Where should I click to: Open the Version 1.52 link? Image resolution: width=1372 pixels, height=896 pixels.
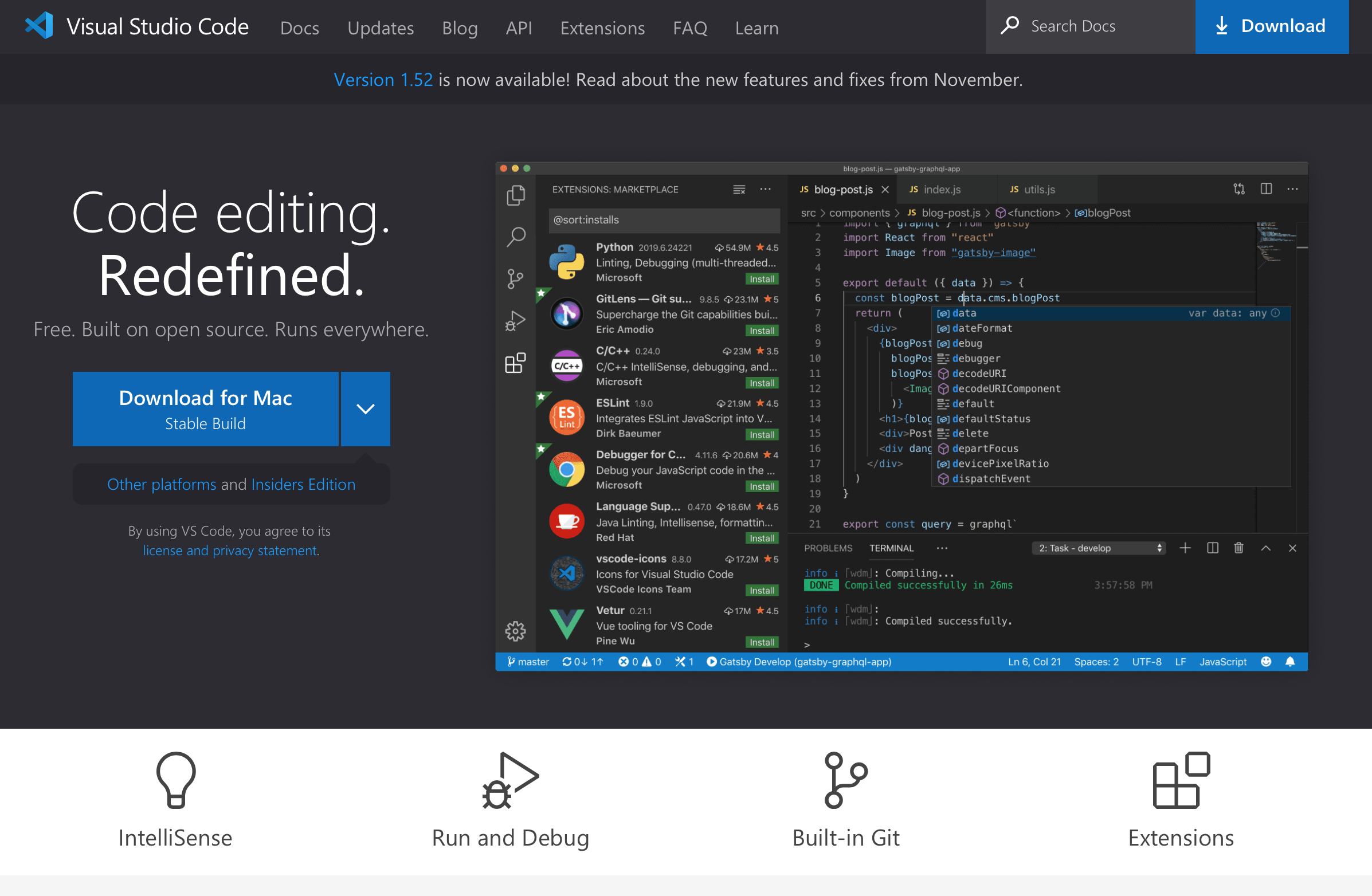click(383, 80)
